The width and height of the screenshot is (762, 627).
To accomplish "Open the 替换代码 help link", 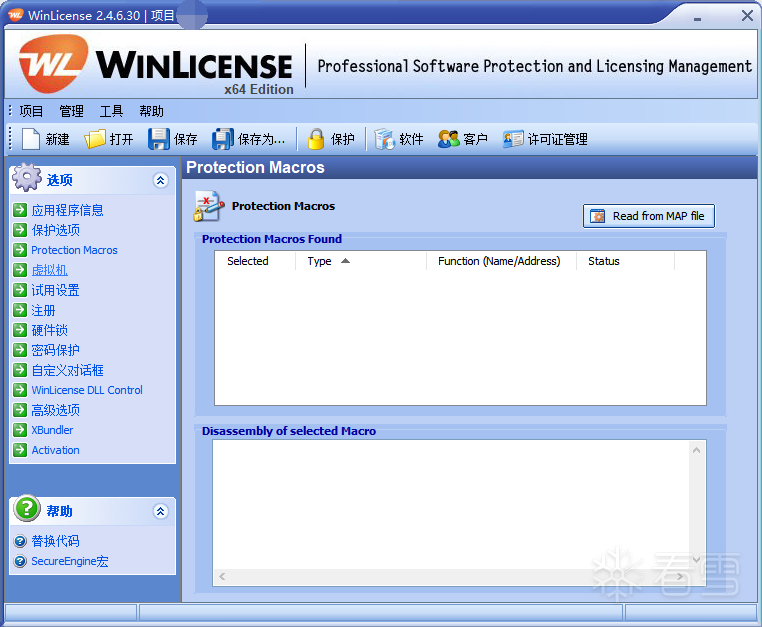I will [55, 541].
